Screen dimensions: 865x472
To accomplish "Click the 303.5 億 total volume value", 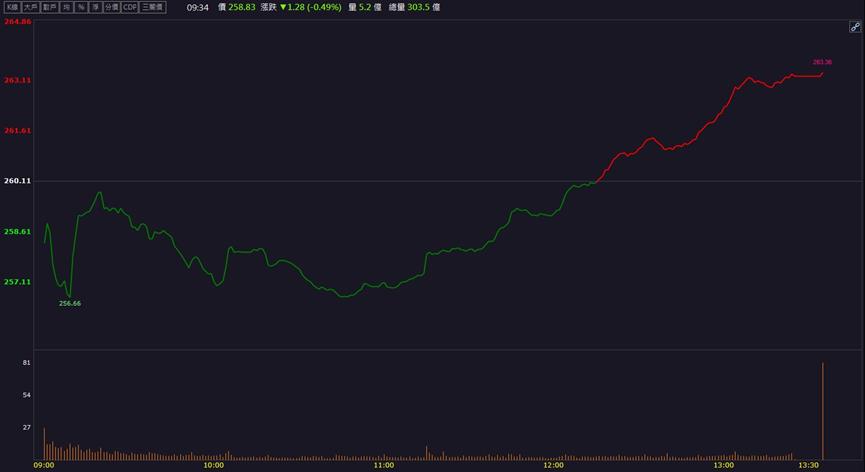I will point(424,8).
